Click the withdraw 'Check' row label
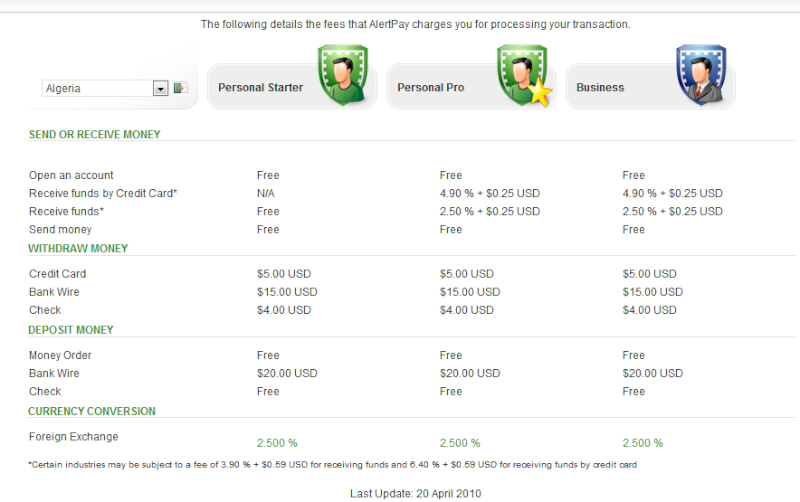The image size is (800, 502). tap(45, 310)
